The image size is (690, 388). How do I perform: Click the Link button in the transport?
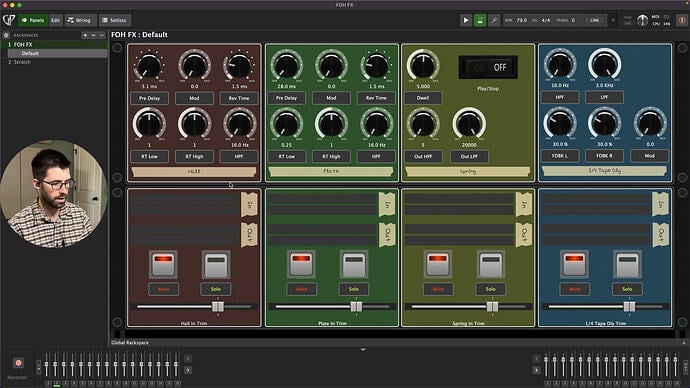(x=595, y=20)
